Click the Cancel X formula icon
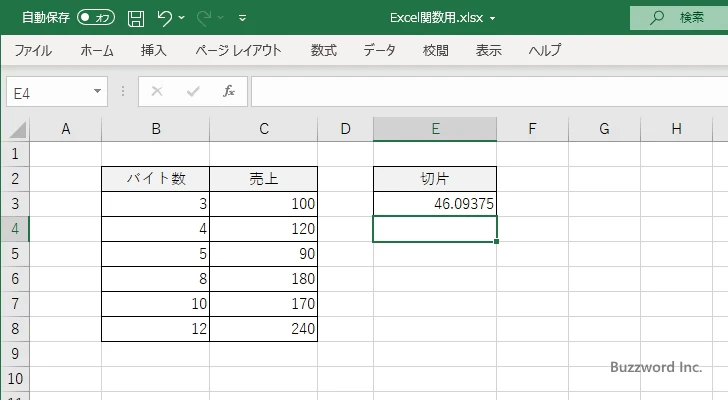This screenshot has height=400, width=728. coord(157,91)
